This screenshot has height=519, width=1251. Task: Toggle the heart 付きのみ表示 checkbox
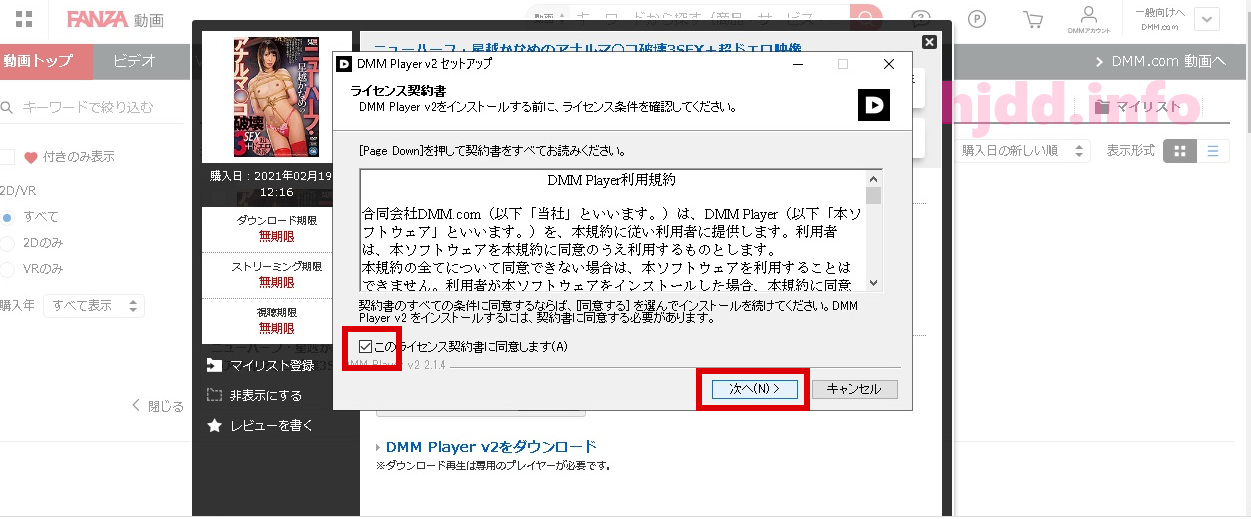[7, 157]
